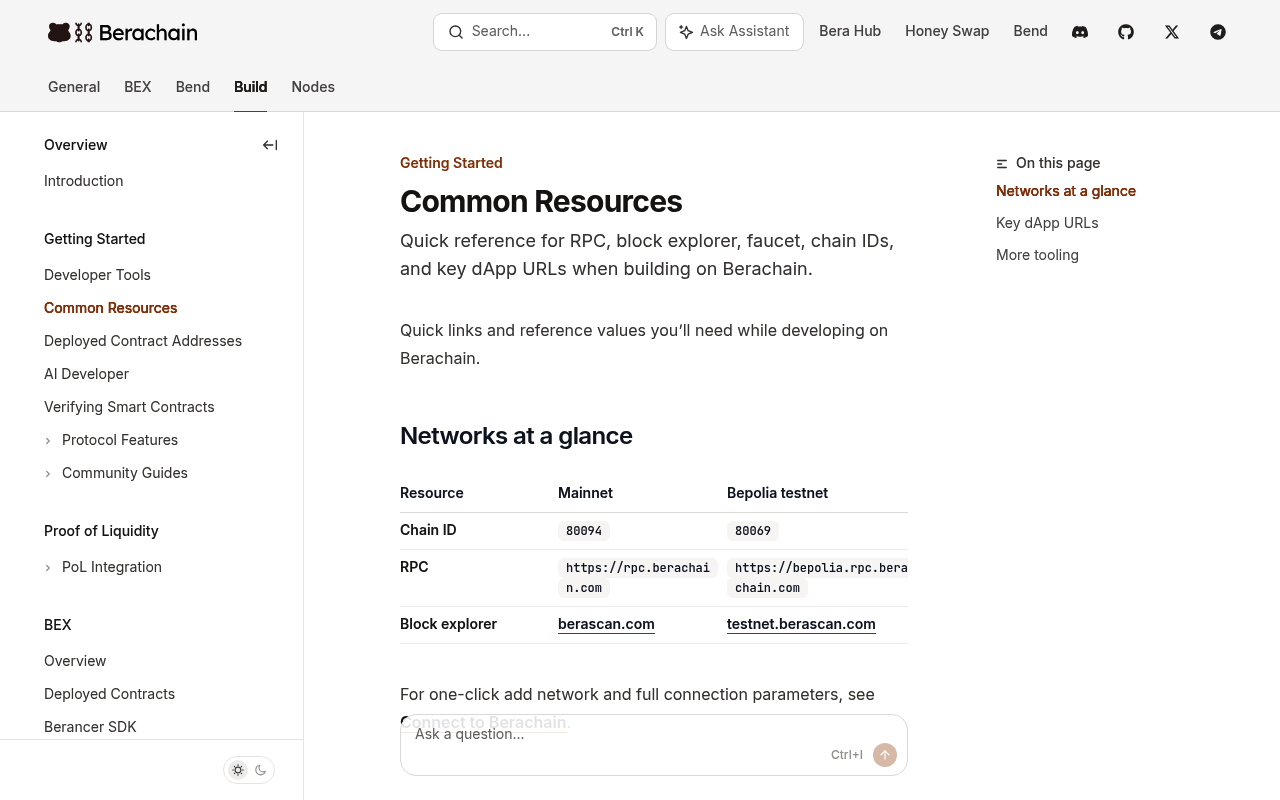
Task: Click Bepolia chain ID 80069
Action: [753, 531]
